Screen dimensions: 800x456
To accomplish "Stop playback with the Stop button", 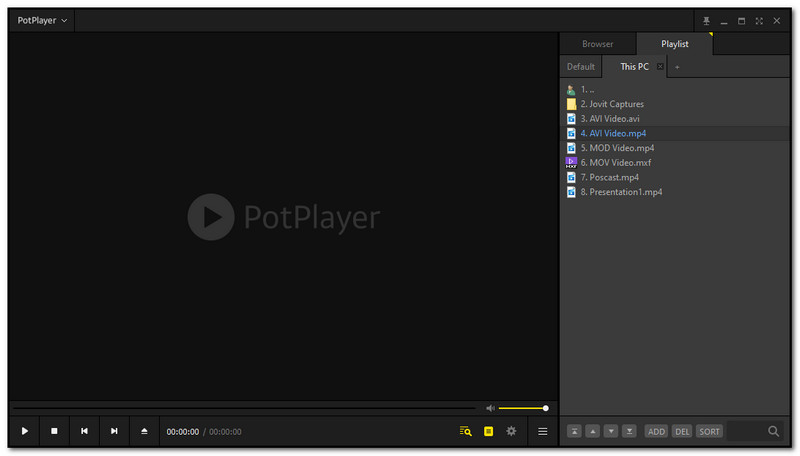I will pyautogui.click(x=54, y=431).
